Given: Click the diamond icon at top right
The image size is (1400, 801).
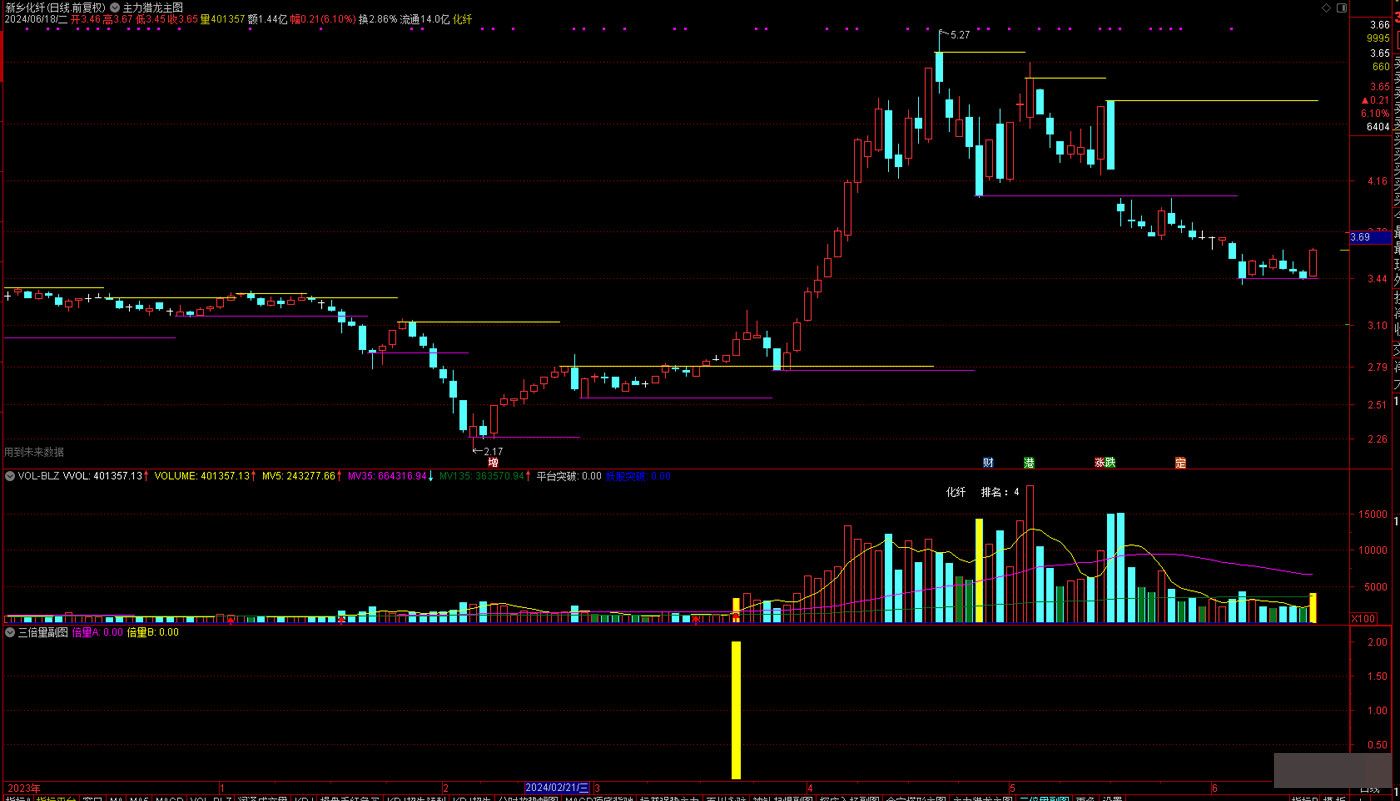Looking at the screenshot, I should (x=1327, y=7).
